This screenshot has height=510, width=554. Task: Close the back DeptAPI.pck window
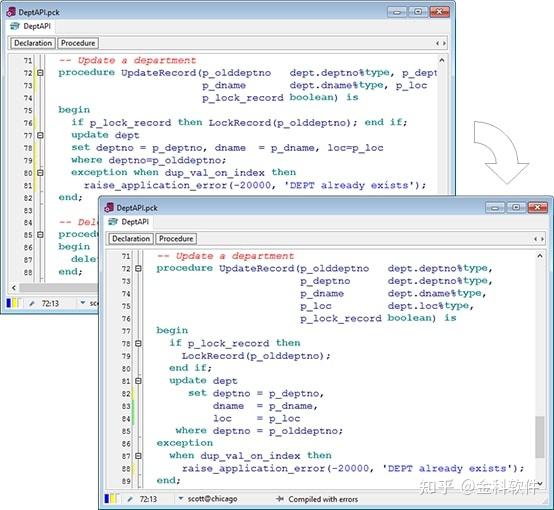(x=440, y=12)
